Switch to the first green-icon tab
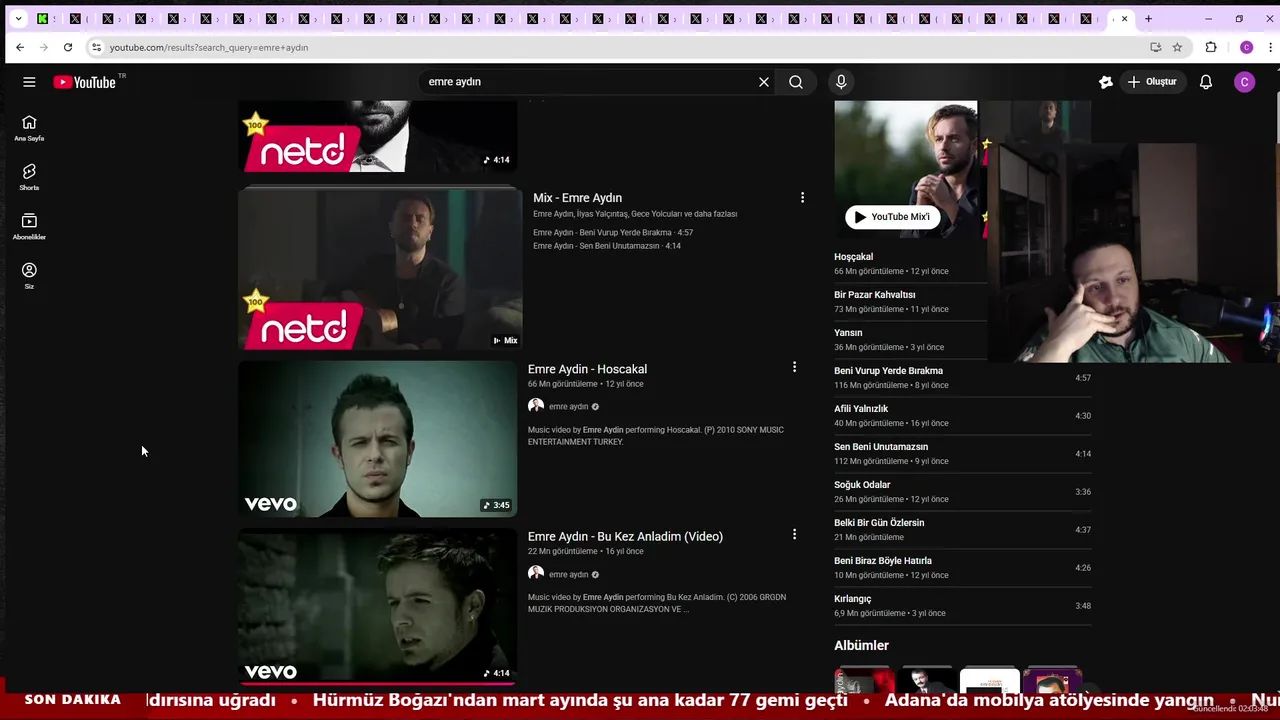Viewport: 1280px width, 720px height. 43,19
